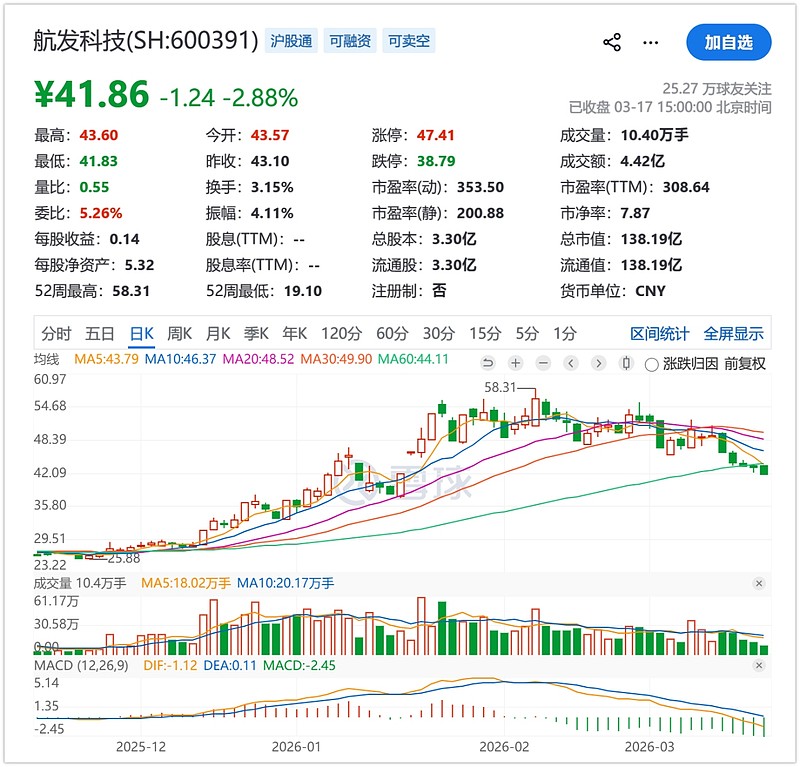Click the volume MA5:18.02万手 label
The width and height of the screenshot is (800, 767).
186,583
